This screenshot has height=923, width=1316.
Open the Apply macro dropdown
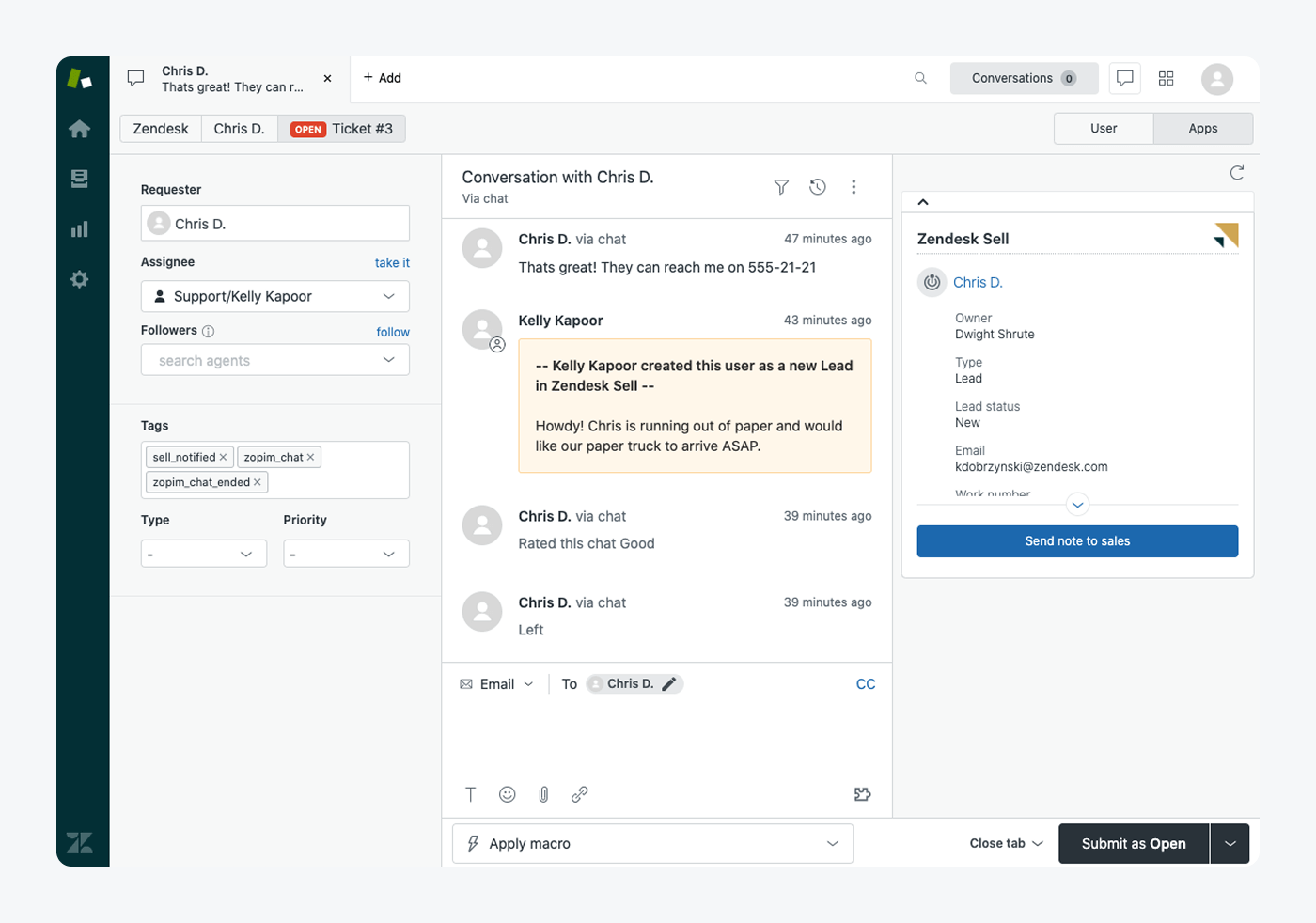tap(652, 843)
